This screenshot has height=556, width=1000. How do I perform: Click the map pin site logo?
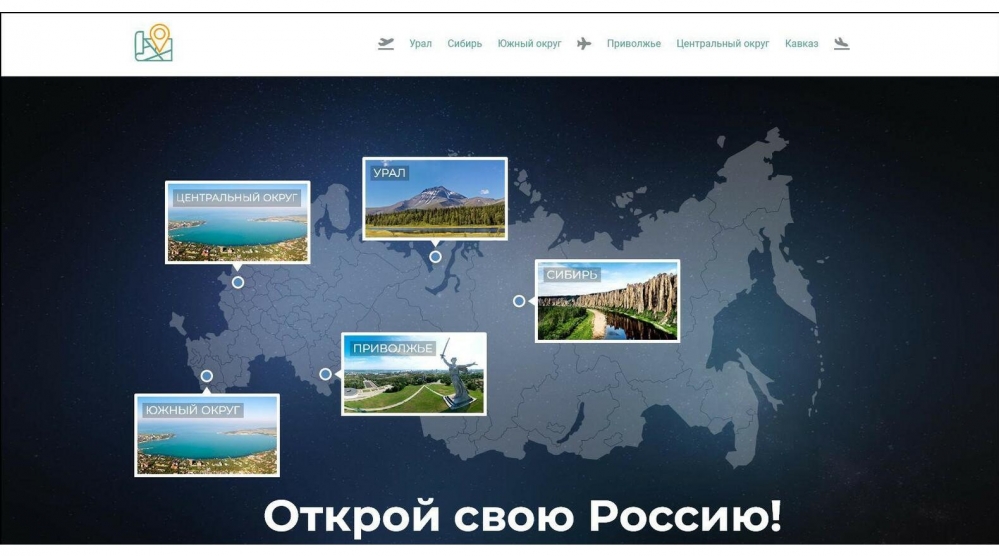[154, 43]
